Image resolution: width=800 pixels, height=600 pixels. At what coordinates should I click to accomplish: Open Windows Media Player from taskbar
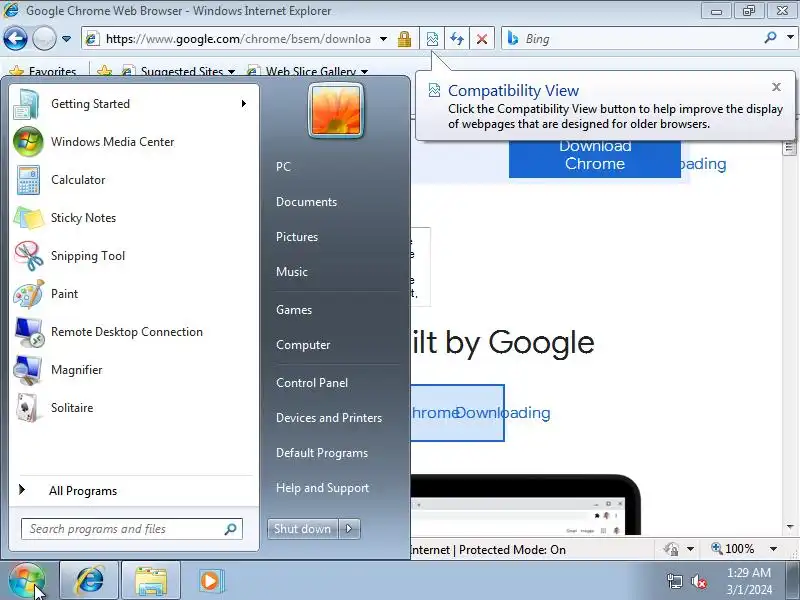tap(210, 581)
